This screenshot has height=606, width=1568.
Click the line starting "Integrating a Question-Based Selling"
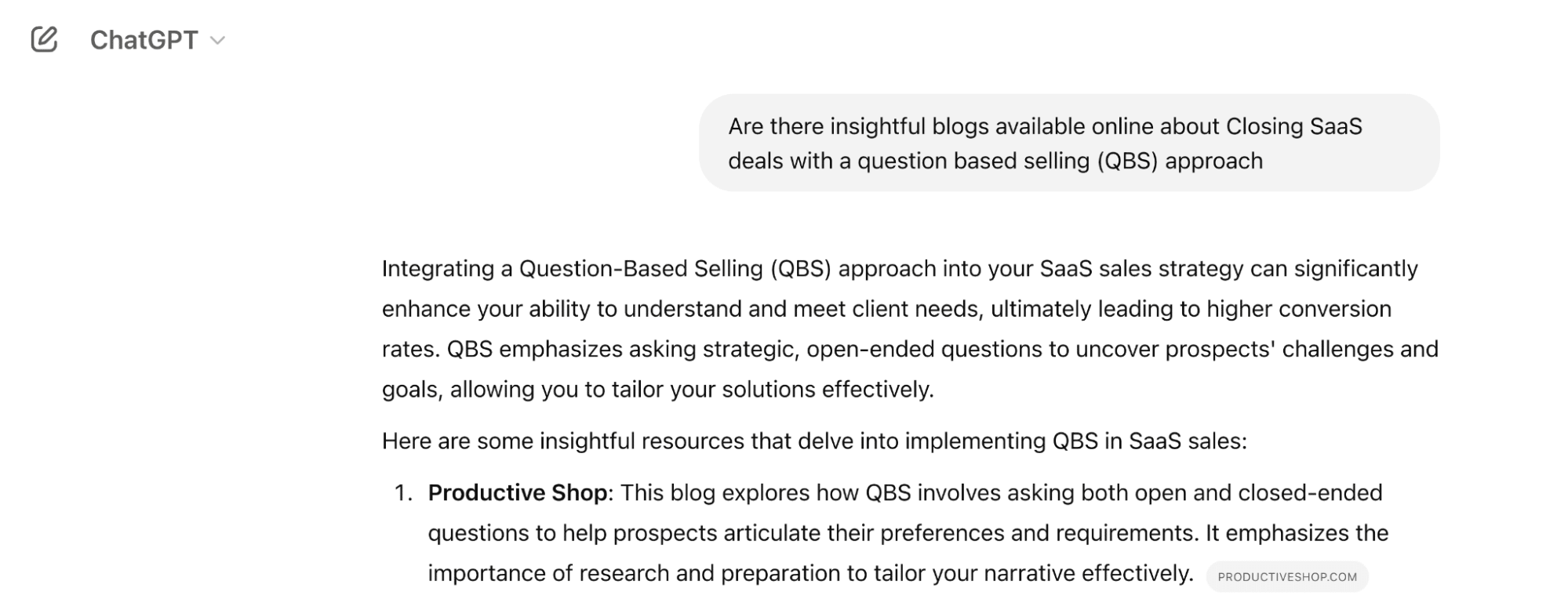point(899,269)
